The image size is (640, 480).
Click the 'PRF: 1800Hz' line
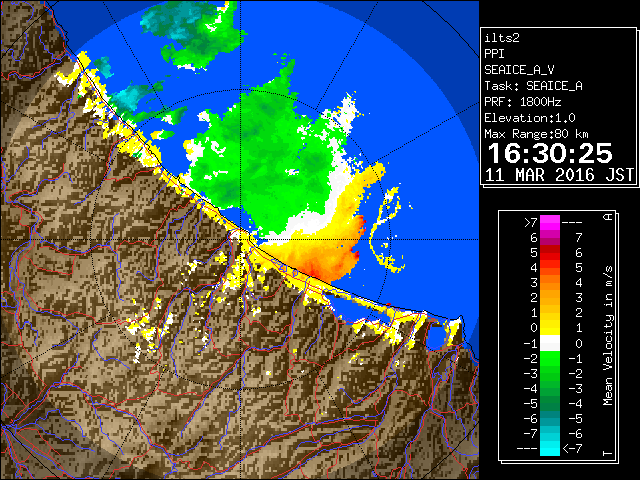[x=522, y=102]
